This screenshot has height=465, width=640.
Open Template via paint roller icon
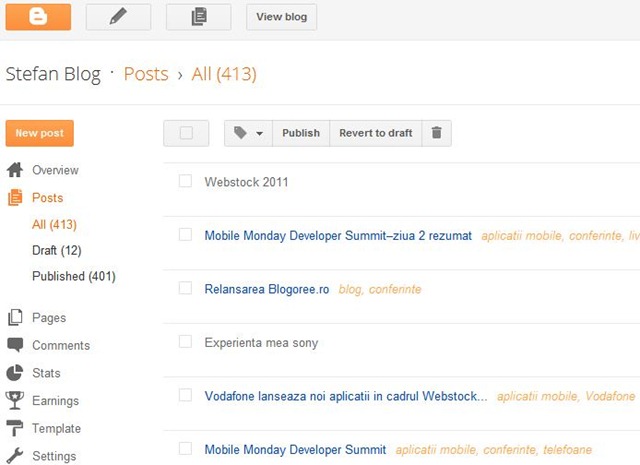(x=15, y=428)
